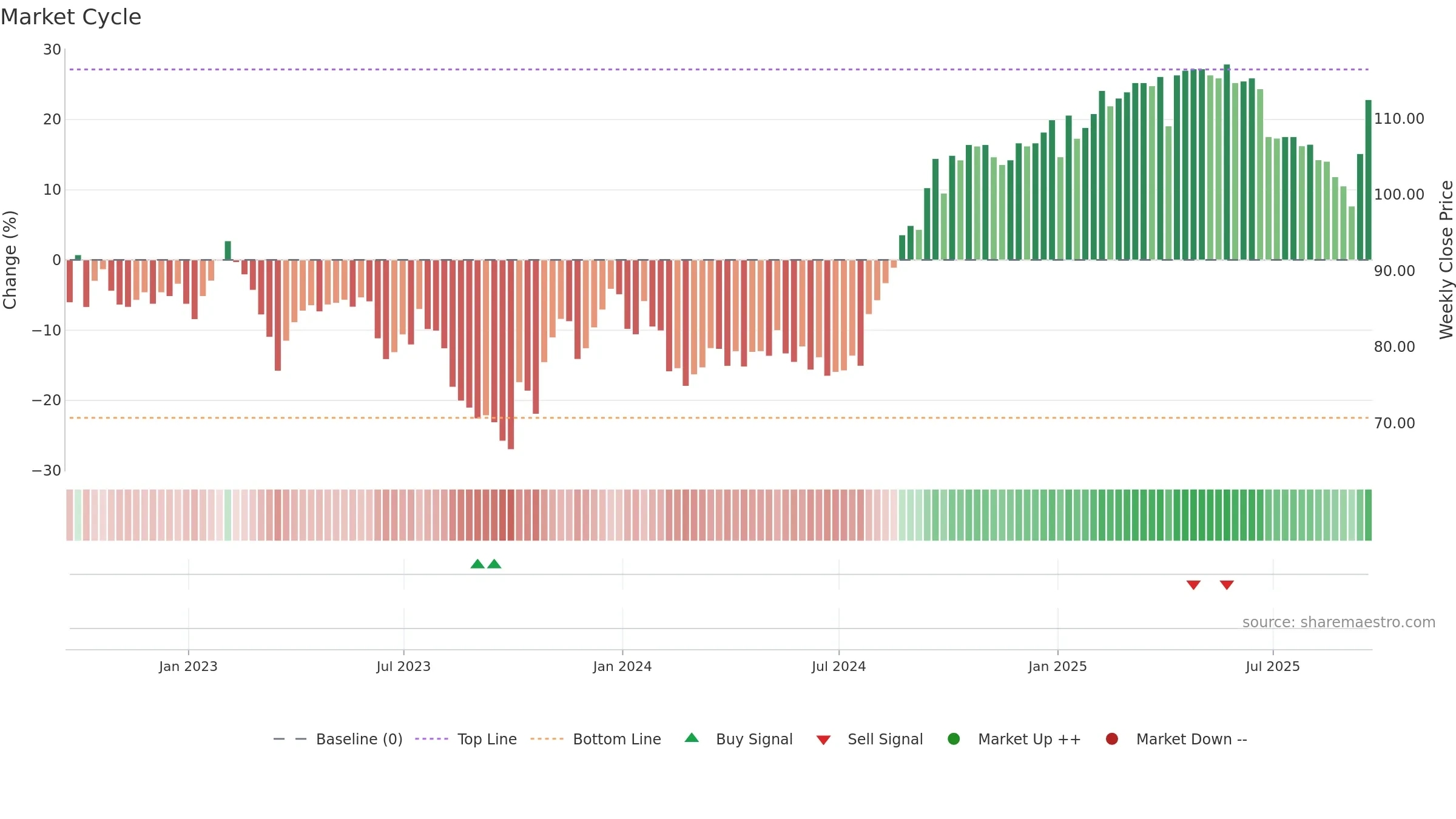The image size is (1456, 819).
Task: Click the last green bar at chart's right edge
Action: pyautogui.click(x=1368, y=180)
